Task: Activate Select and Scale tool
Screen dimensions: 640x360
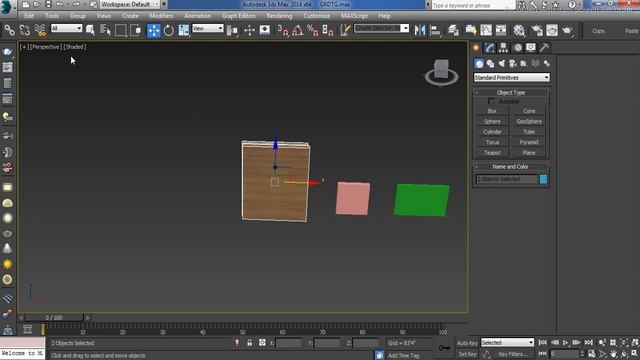Action: point(184,30)
